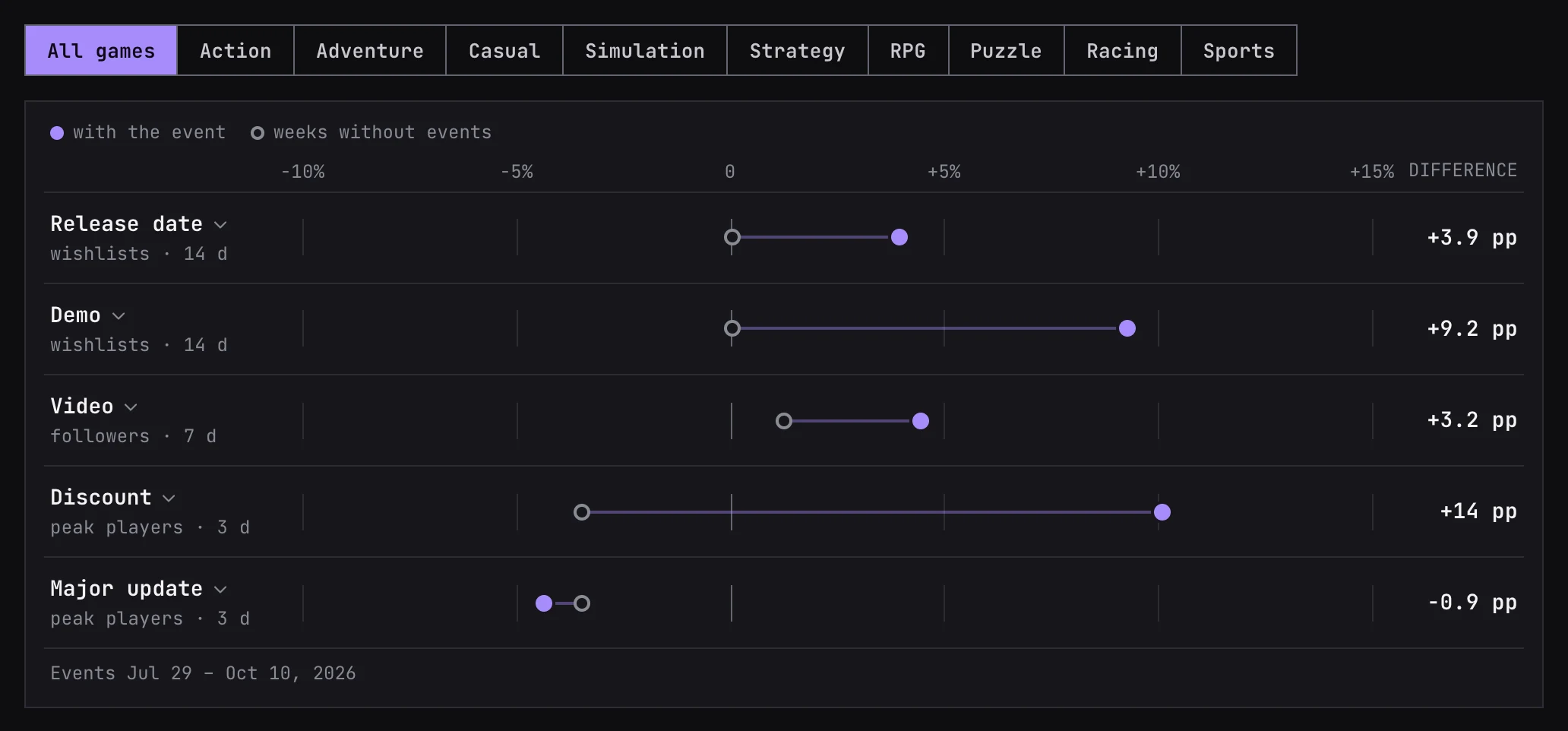This screenshot has width=1568, height=731.
Task: Click the +3.9 pp difference value
Action: point(1472,237)
